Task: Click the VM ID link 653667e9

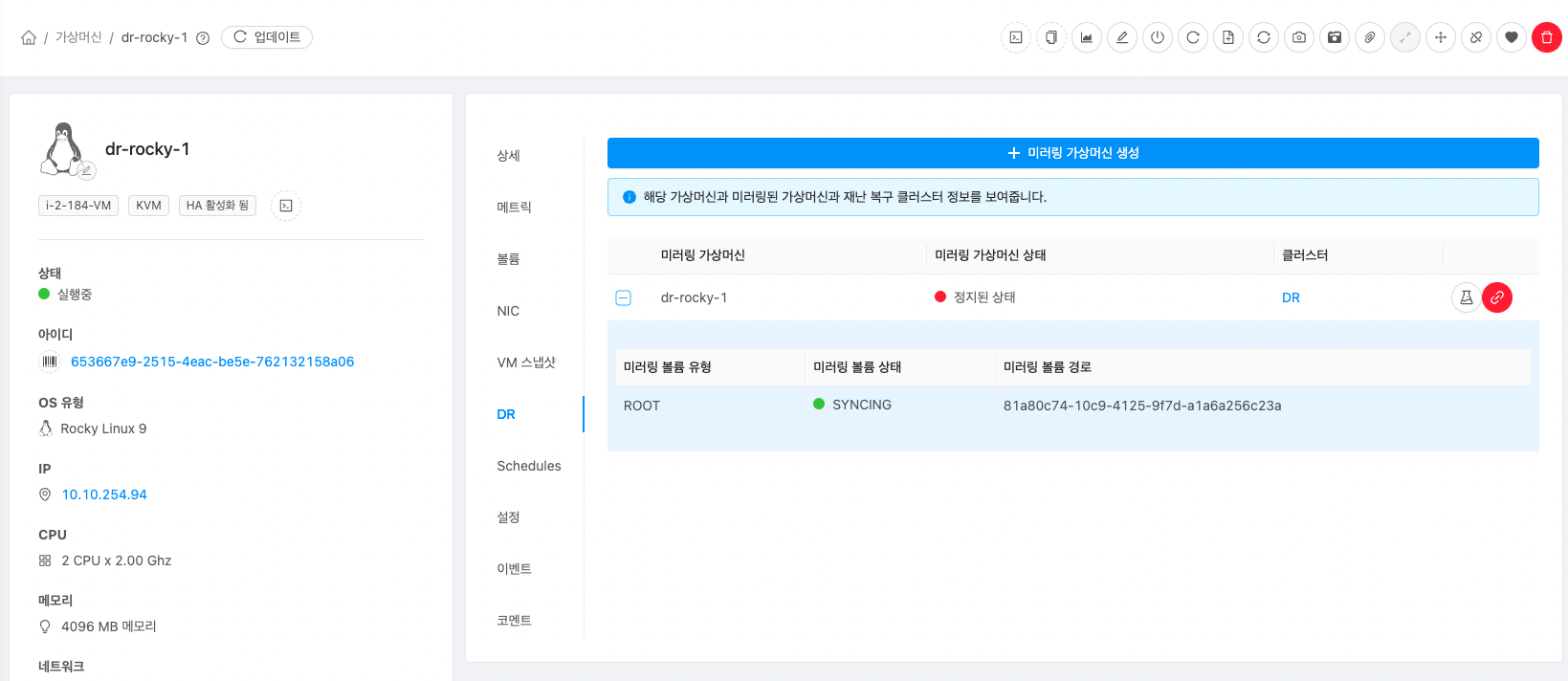Action: pyautogui.click(x=212, y=362)
